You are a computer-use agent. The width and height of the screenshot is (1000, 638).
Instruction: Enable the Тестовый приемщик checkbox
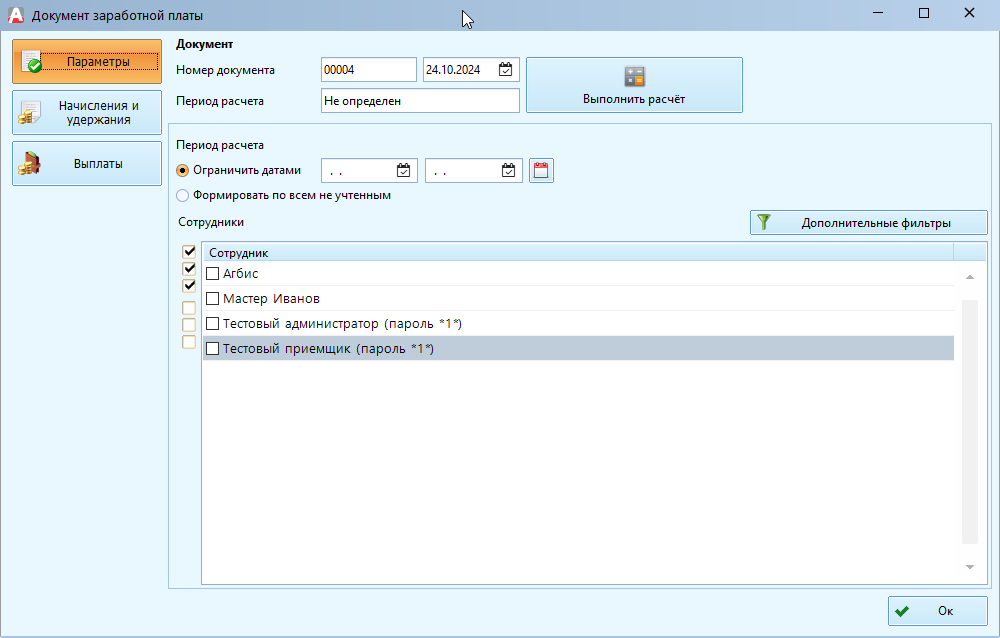(212, 349)
